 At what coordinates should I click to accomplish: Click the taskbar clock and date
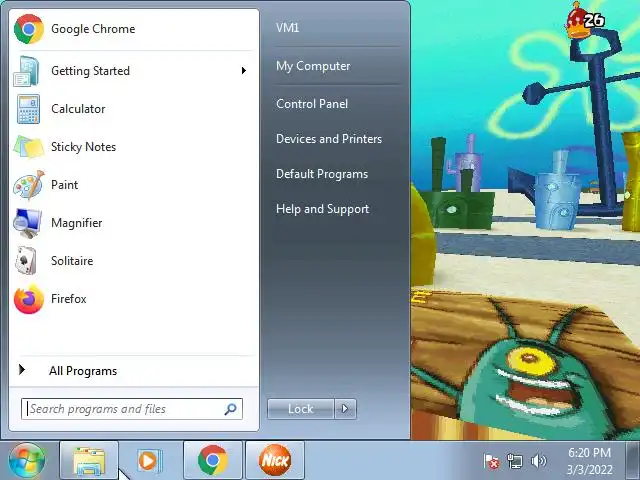pos(590,461)
